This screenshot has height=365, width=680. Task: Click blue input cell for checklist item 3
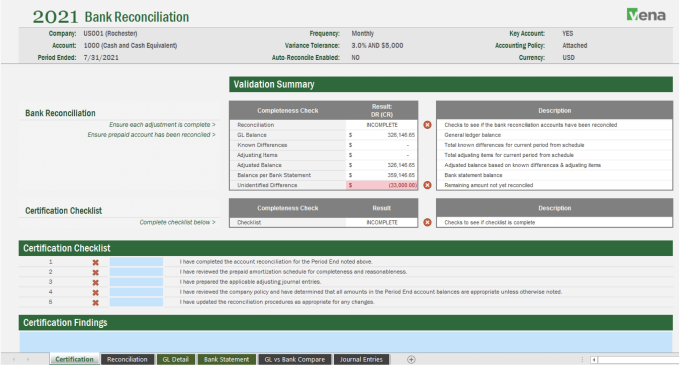click(136, 282)
